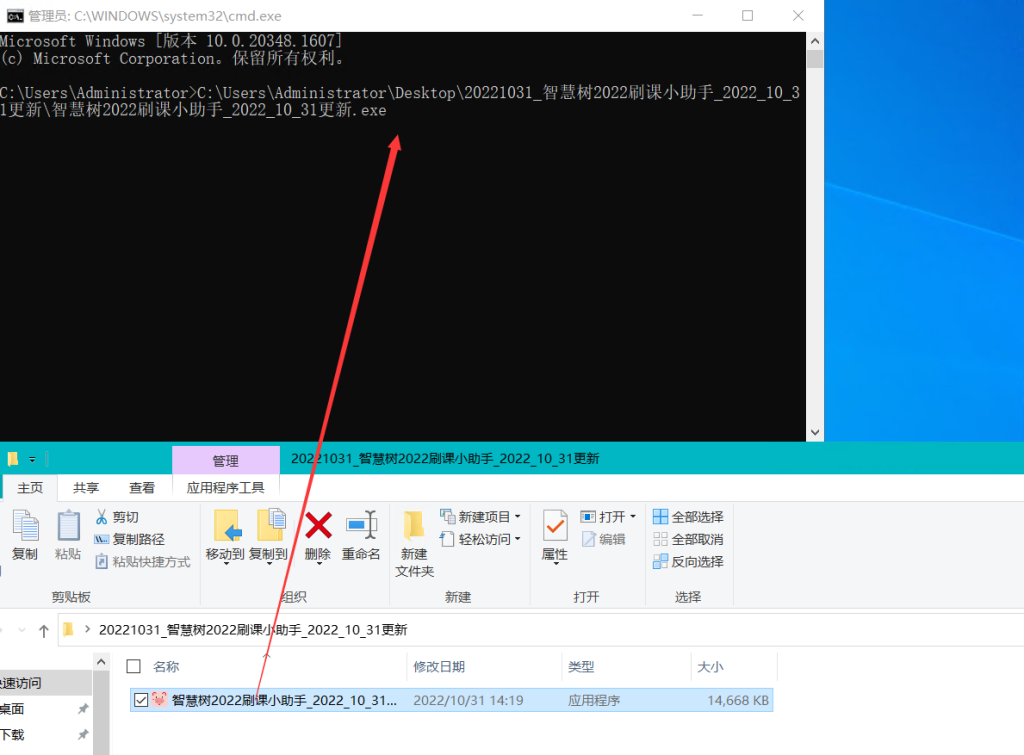Choose Copy path in clipboard group
Screen dimensions: 1024x755
[x=129, y=539]
